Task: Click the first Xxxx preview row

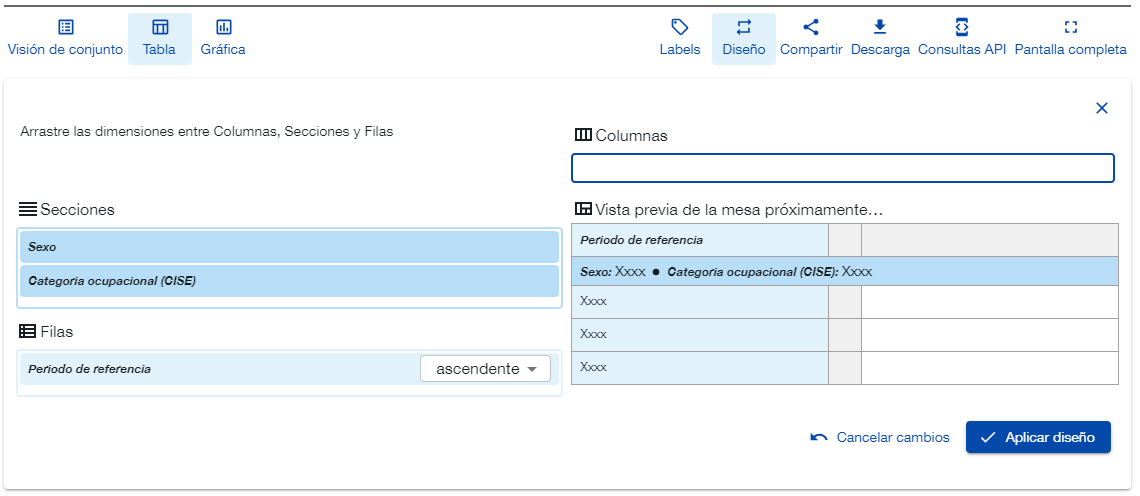Action: point(699,301)
